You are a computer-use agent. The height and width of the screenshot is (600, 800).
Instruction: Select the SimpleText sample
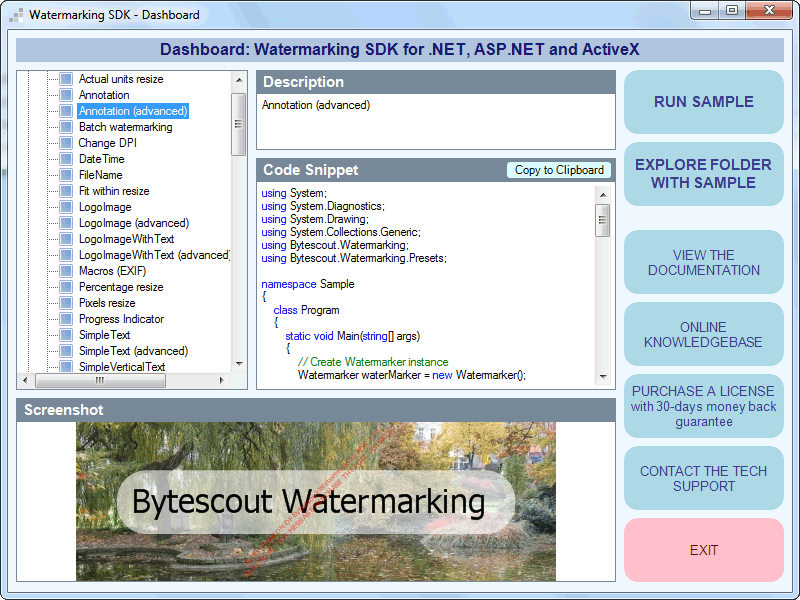click(105, 335)
